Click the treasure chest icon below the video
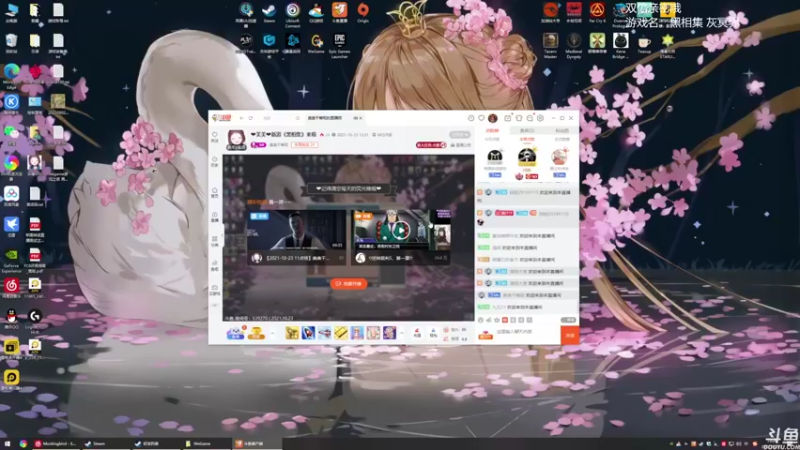Viewport: 800px width, 450px height. point(256,333)
